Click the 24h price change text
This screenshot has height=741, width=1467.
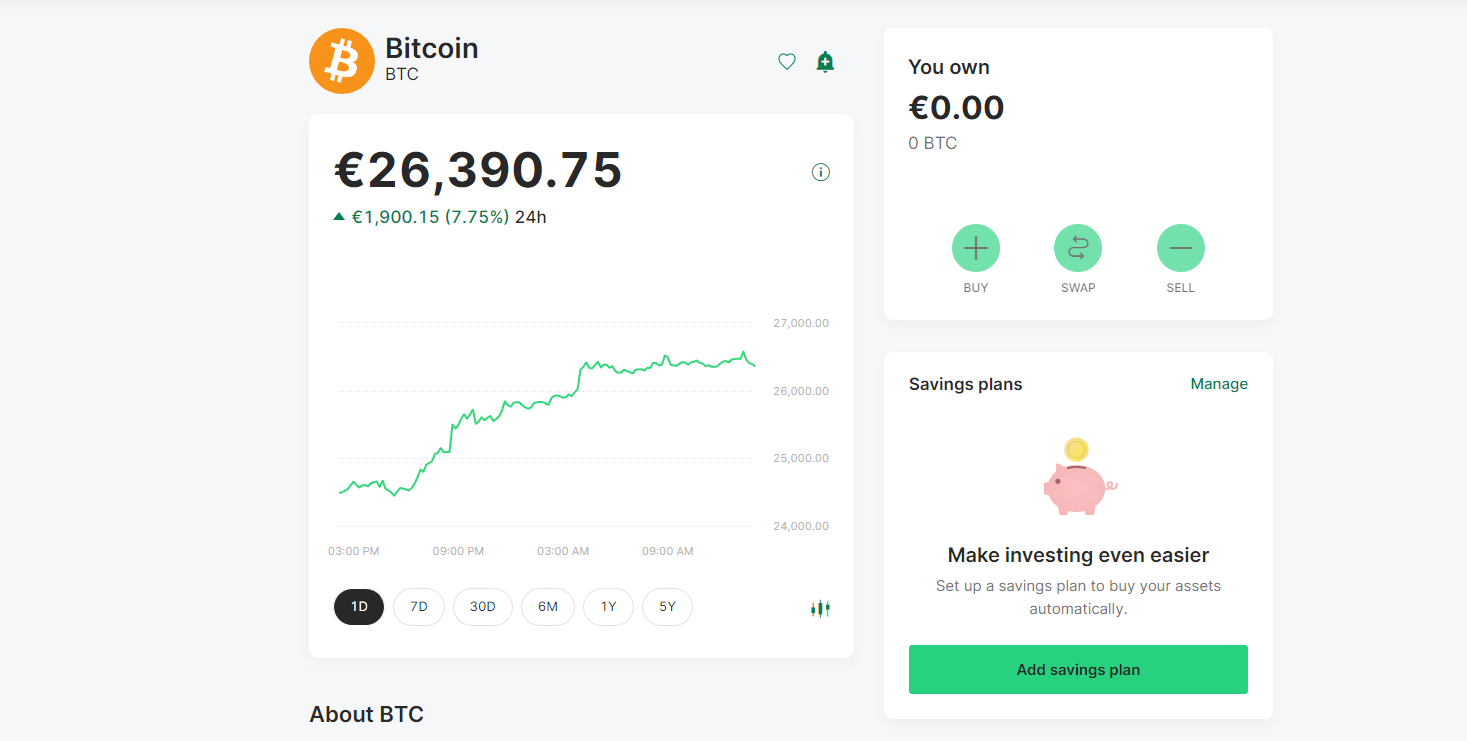pos(440,217)
